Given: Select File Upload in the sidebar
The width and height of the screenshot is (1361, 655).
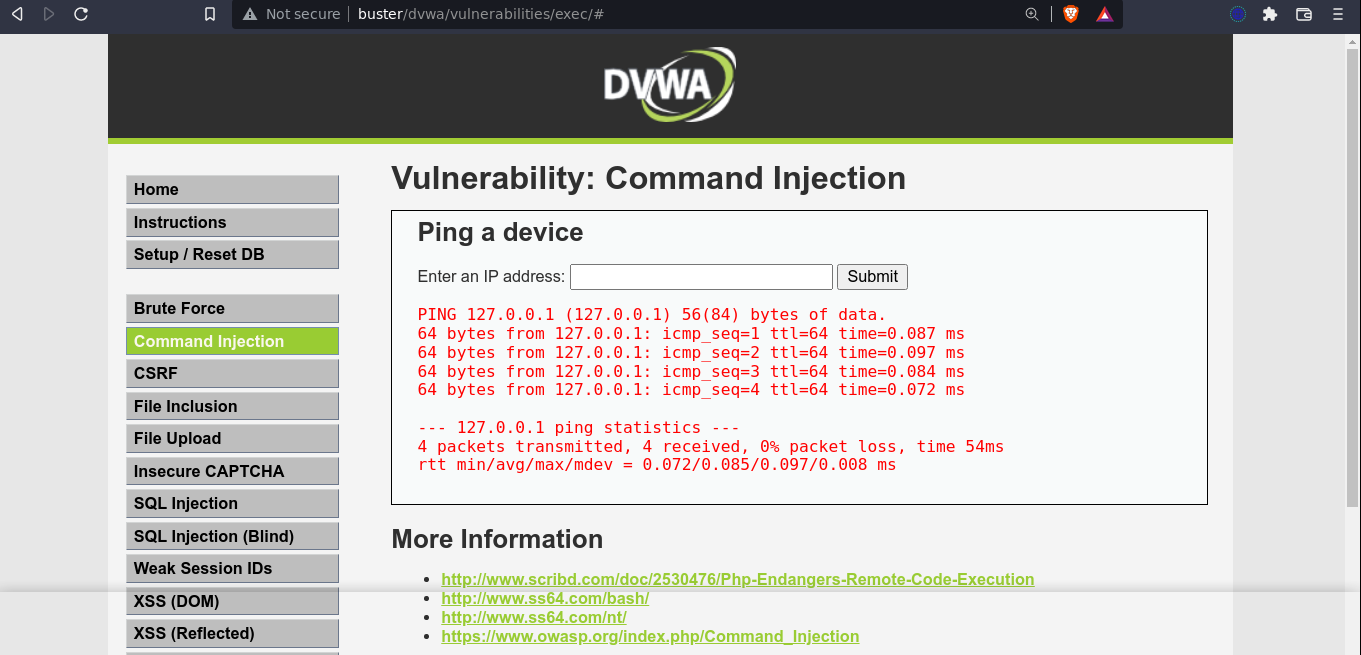Looking at the screenshot, I should (232, 438).
